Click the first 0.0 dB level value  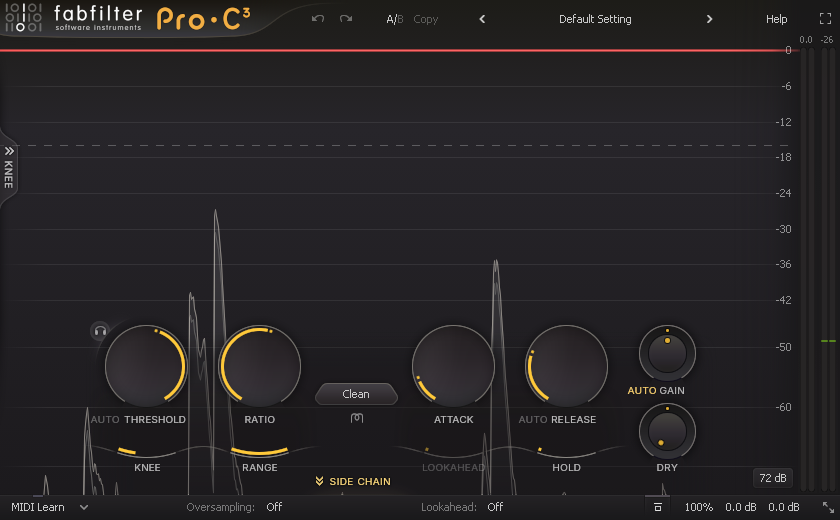741,507
